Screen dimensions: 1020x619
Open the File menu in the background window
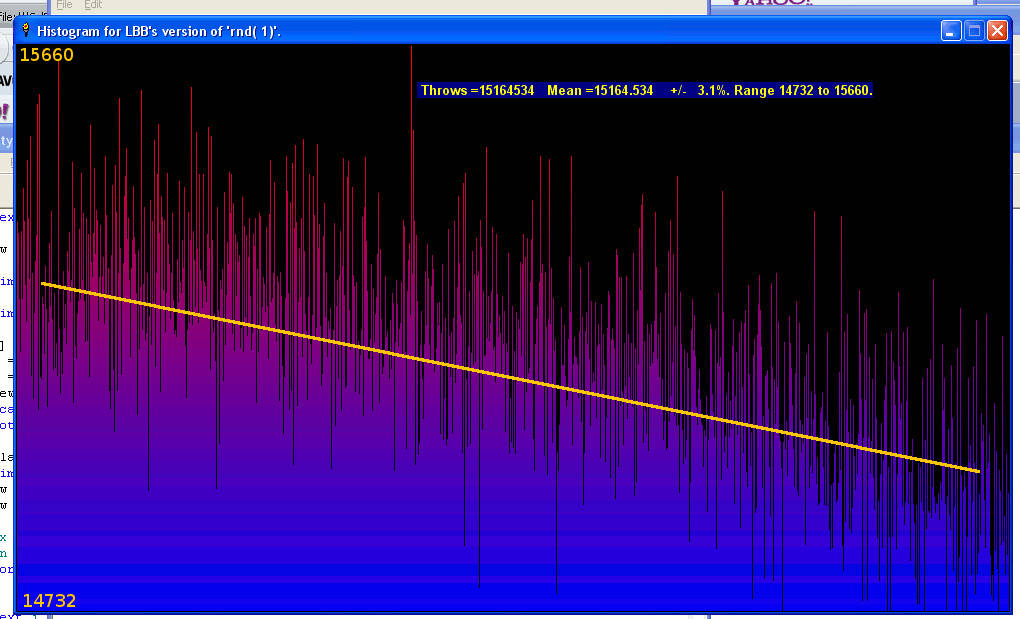click(x=64, y=5)
